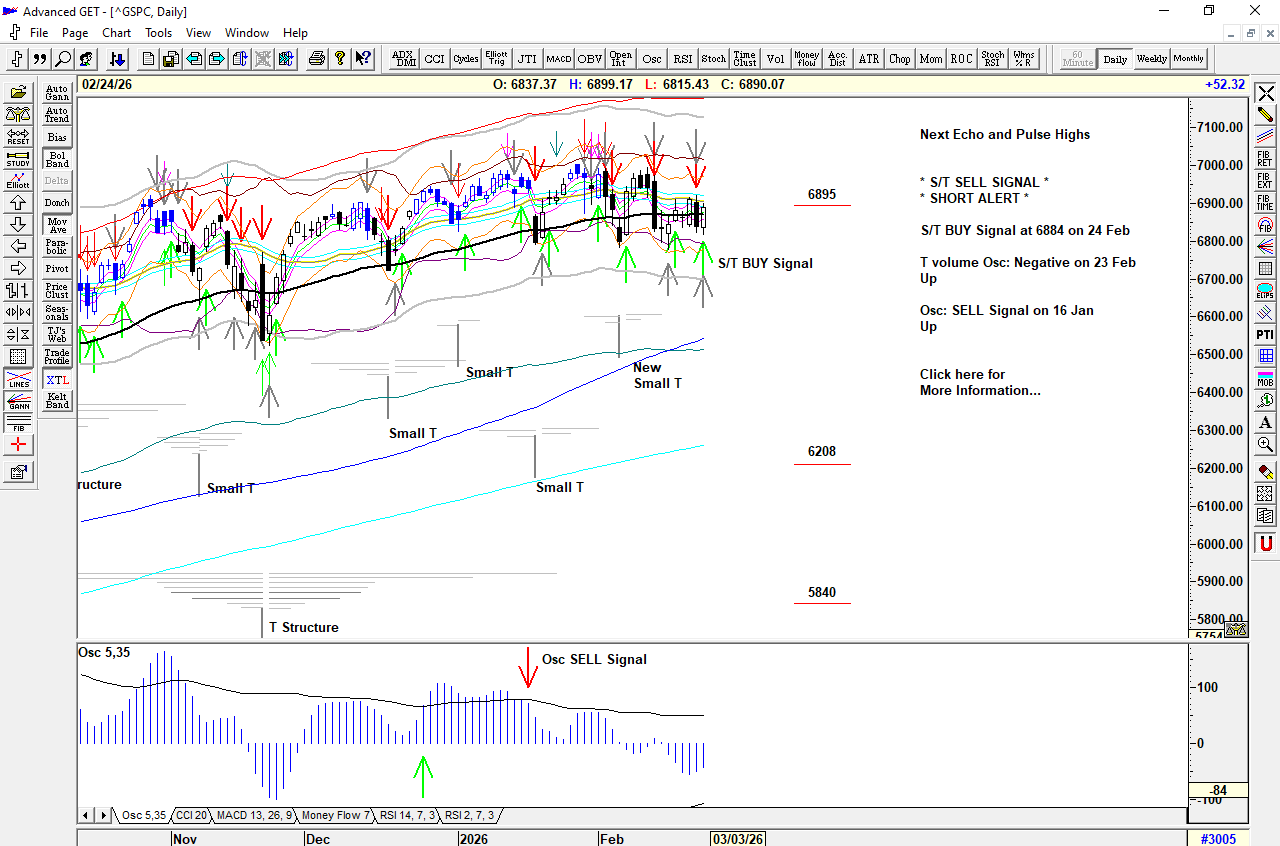
Task: Click the red crosshair cursor tool
Action: click(x=18, y=445)
